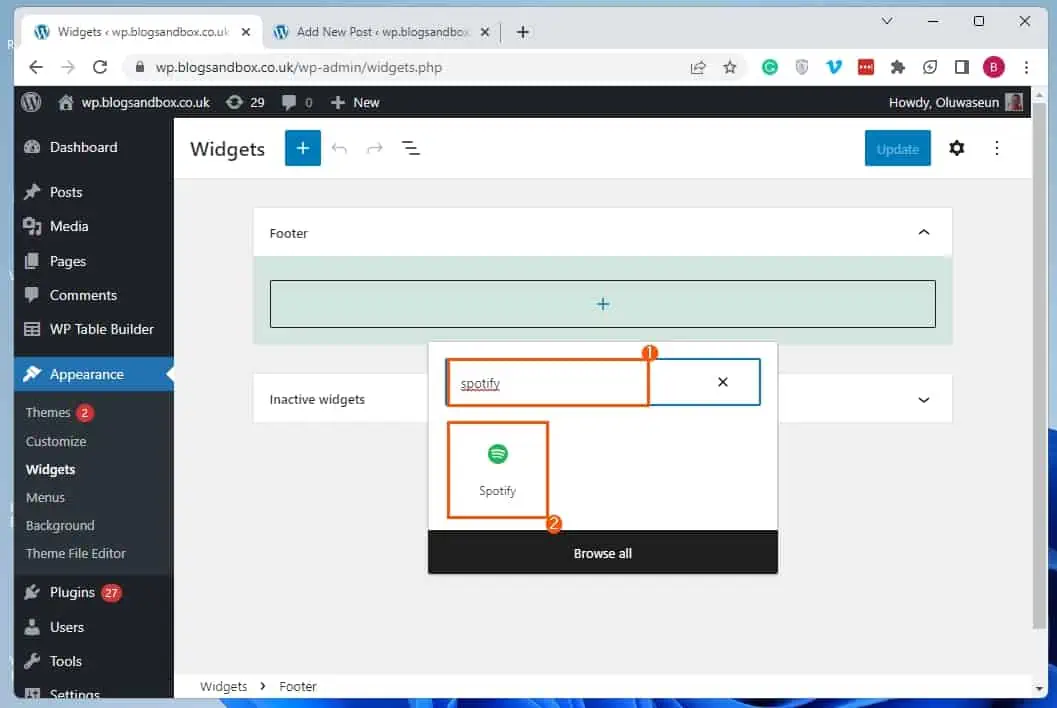
Task: Open the Chrome three-dot menu
Action: click(x=1026, y=67)
